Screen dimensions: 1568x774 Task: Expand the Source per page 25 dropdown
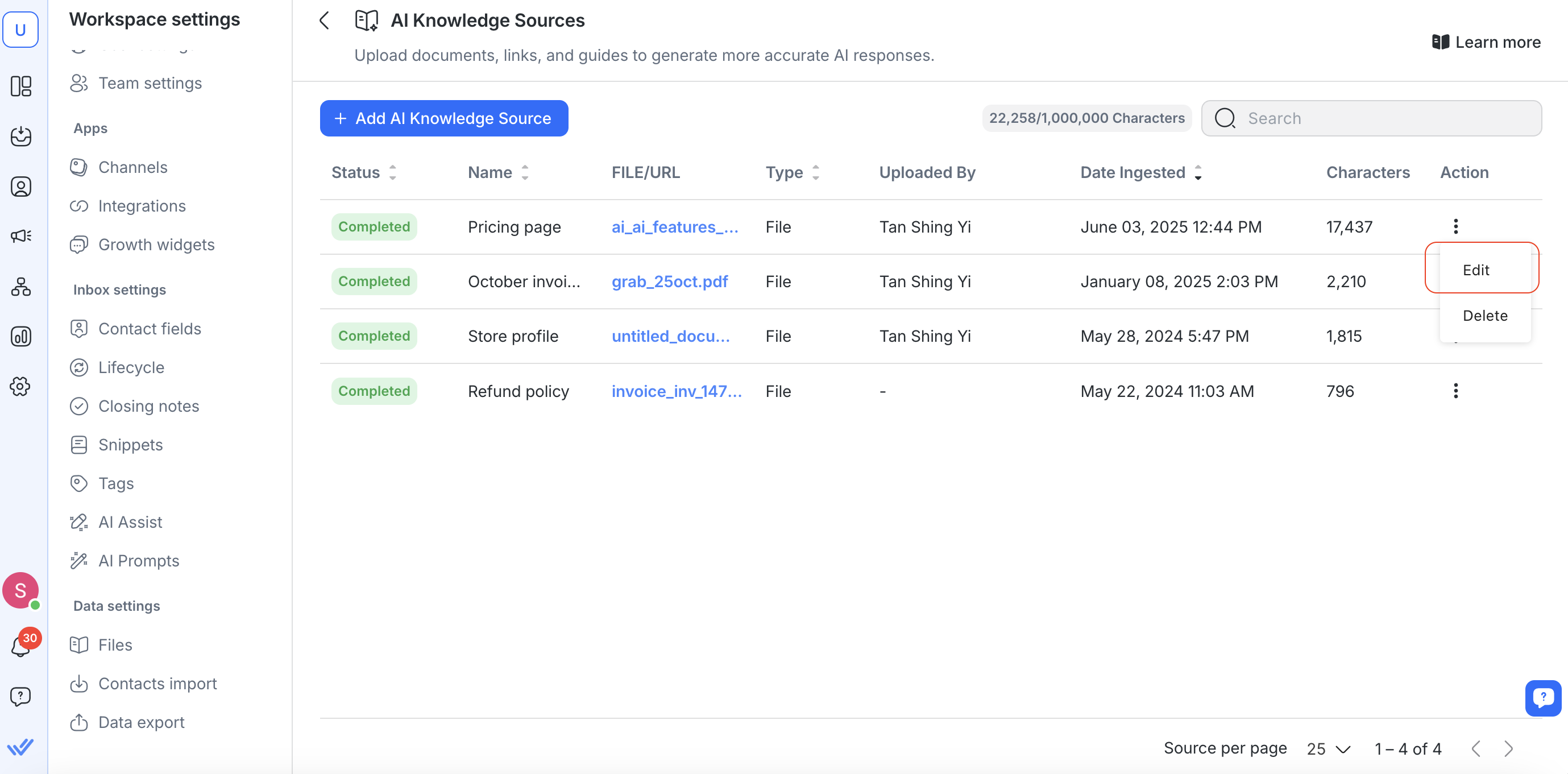click(x=1328, y=748)
